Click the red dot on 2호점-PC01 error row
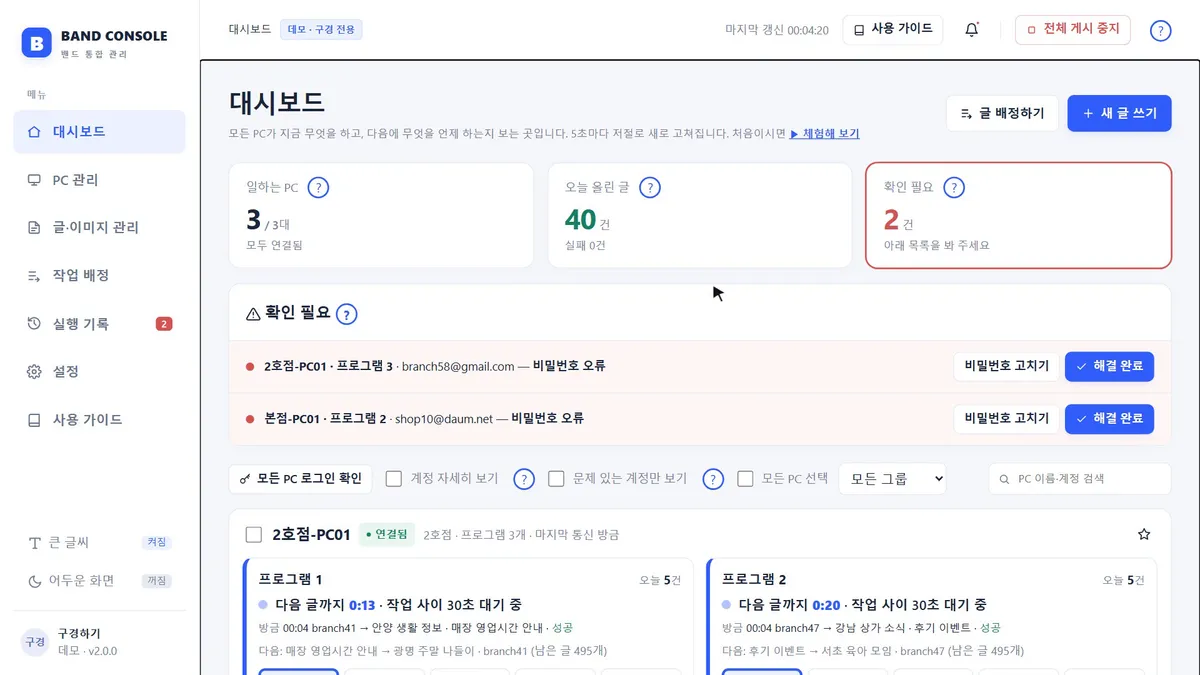 coord(250,366)
